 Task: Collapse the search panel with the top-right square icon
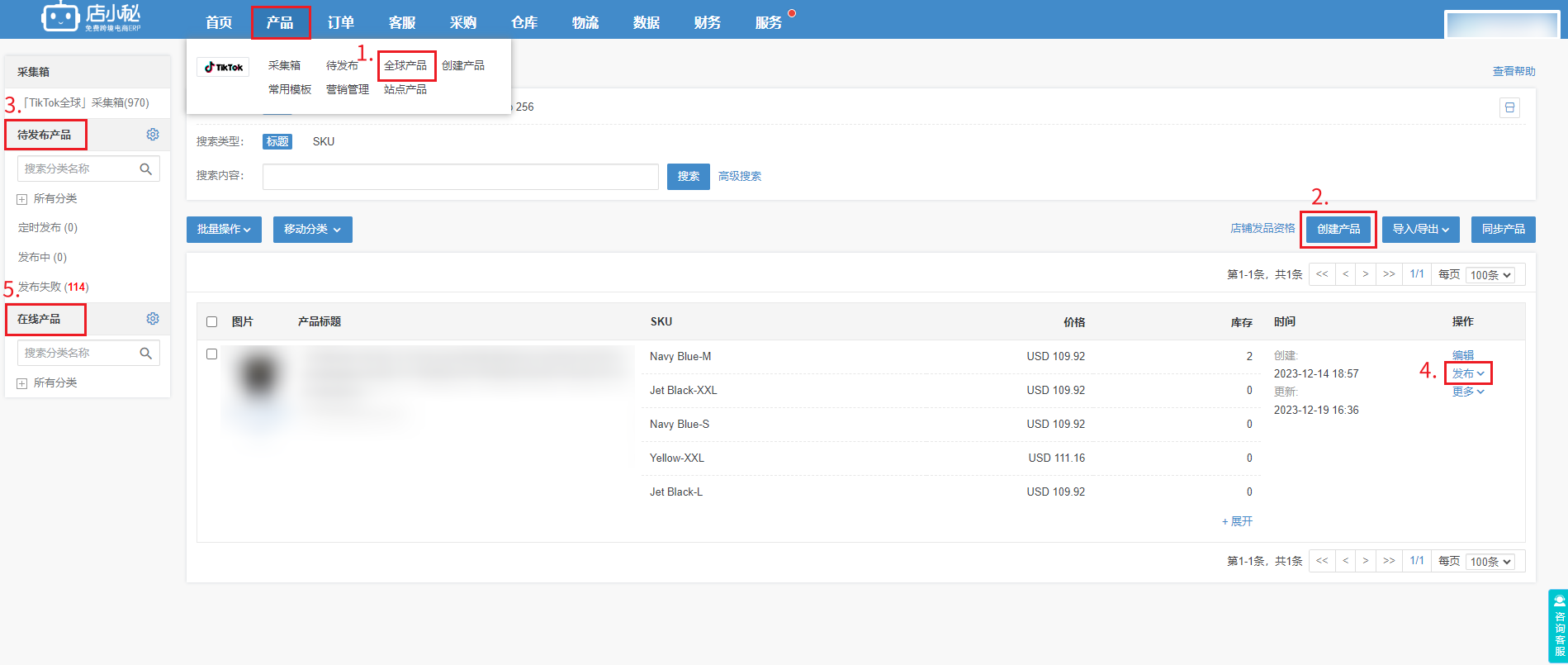(1509, 108)
